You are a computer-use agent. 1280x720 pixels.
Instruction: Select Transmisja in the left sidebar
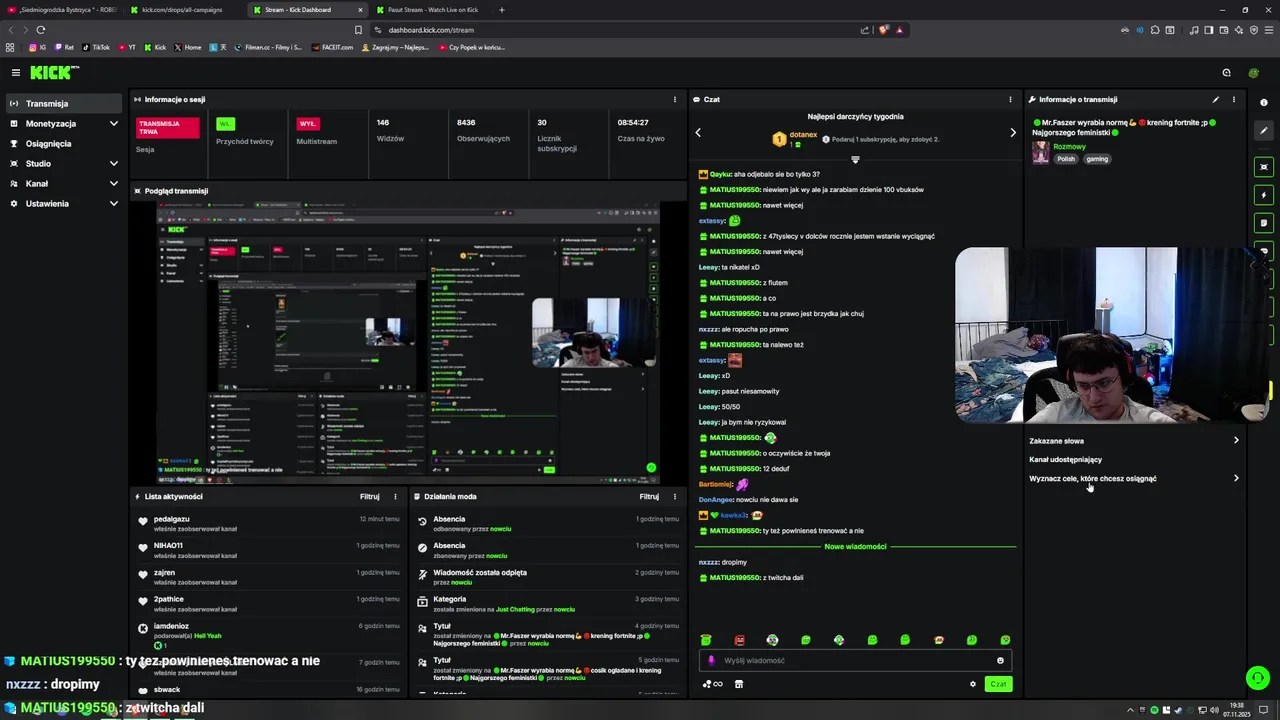pyautogui.click(x=62, y=103)
